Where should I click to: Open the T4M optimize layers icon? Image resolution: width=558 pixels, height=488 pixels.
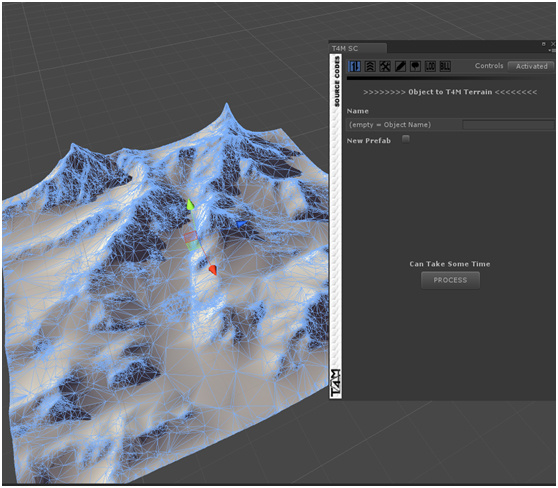point(370,66)
